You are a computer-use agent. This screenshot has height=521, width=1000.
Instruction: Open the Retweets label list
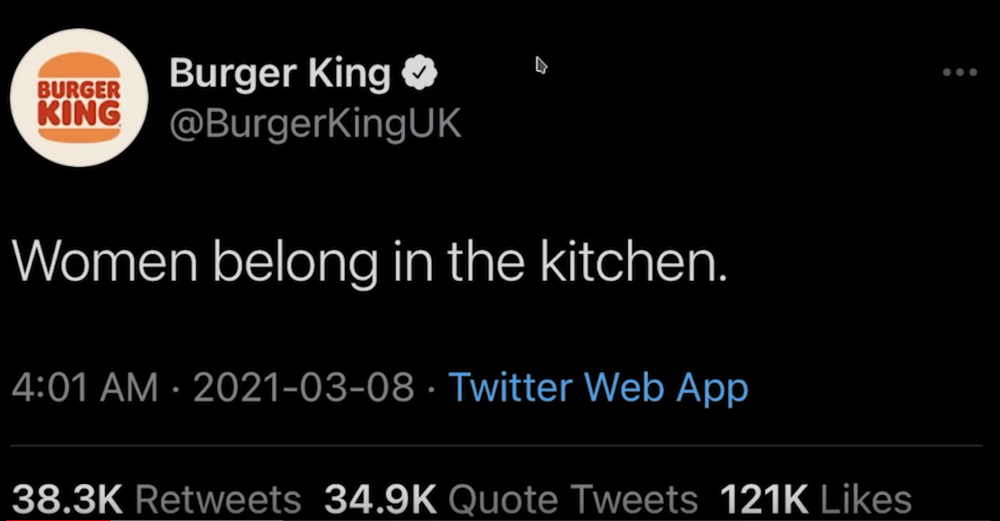[x=217, y=499]
